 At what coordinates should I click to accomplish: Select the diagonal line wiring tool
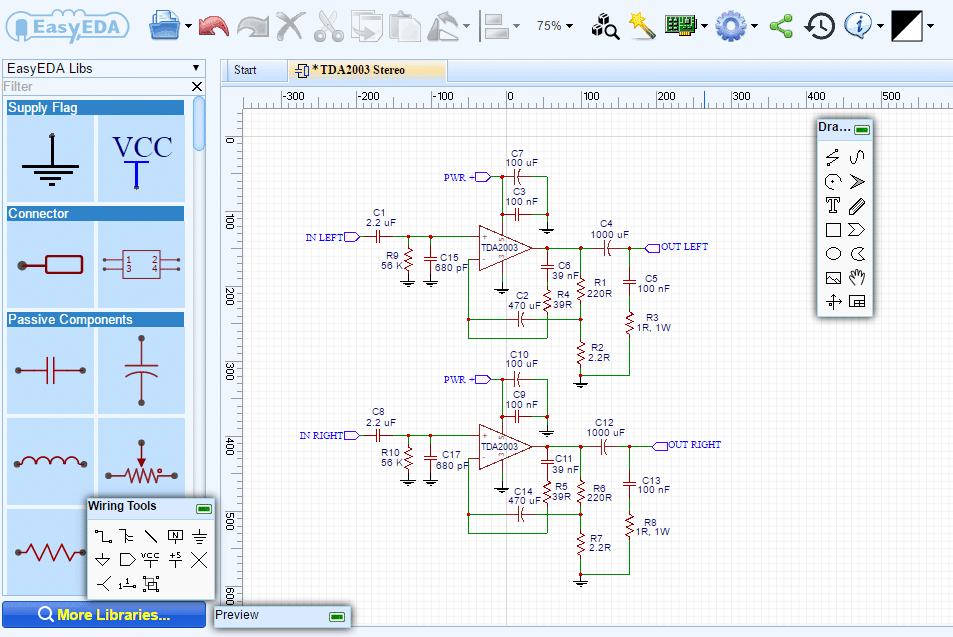[151, 536]
